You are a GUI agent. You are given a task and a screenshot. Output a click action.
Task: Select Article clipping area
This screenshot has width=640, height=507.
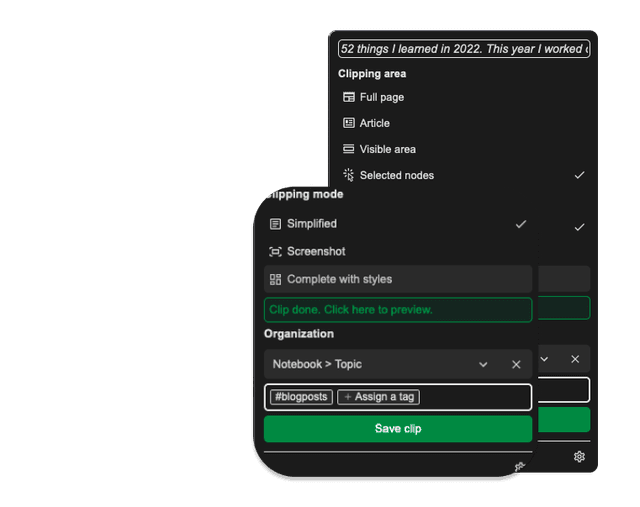pos(464,123)
